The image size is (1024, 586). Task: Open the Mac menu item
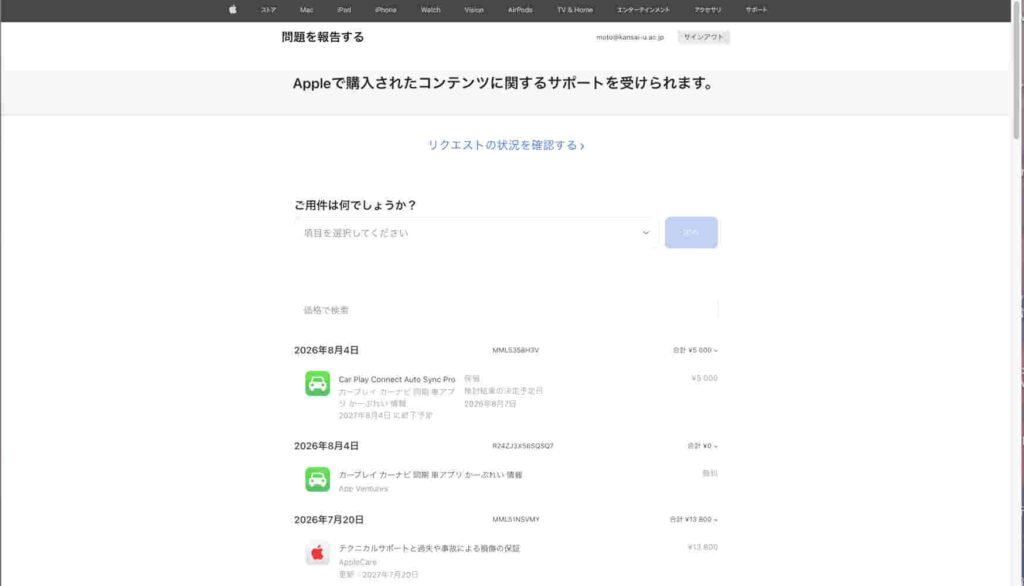click(306, 10)
